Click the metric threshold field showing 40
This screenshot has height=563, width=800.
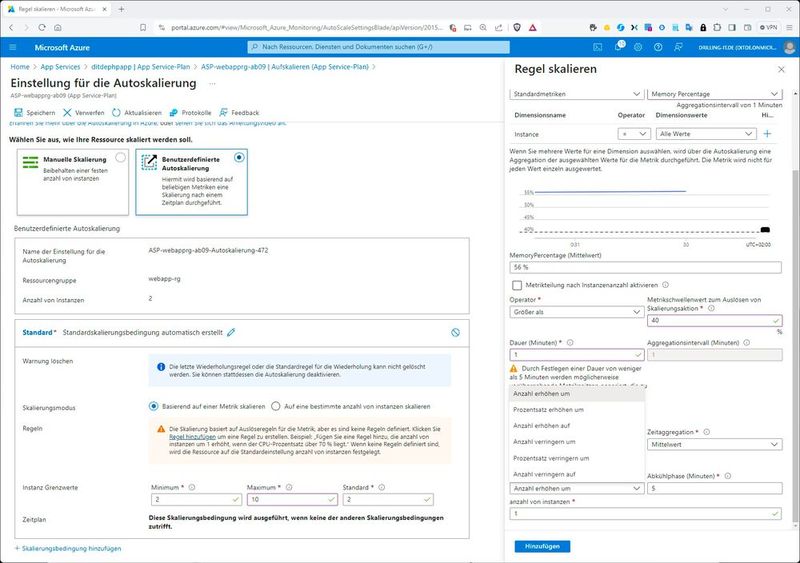[714, 321]
